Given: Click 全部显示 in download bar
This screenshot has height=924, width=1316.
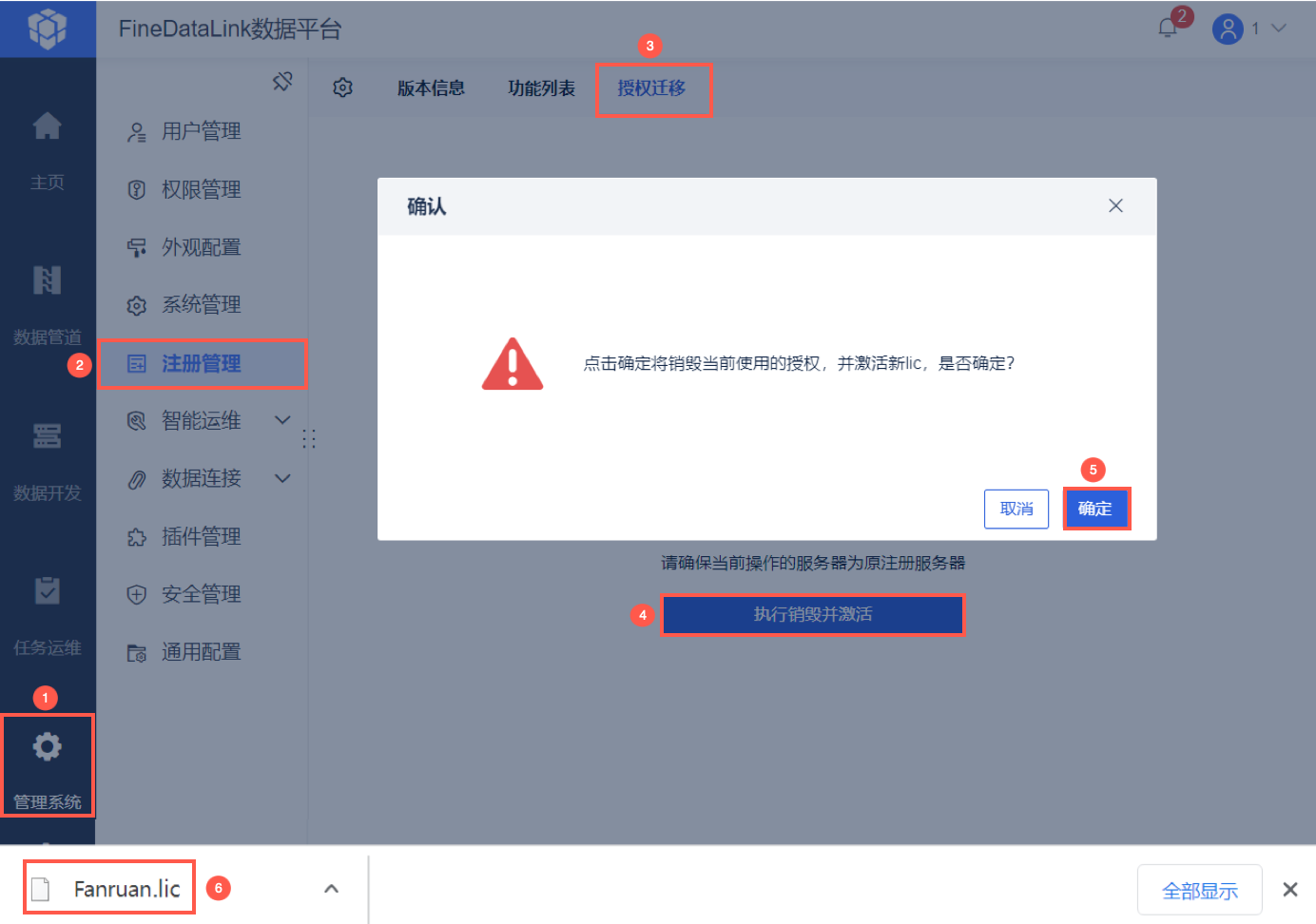Looking at the screenshot, I should coord(1200,890).
